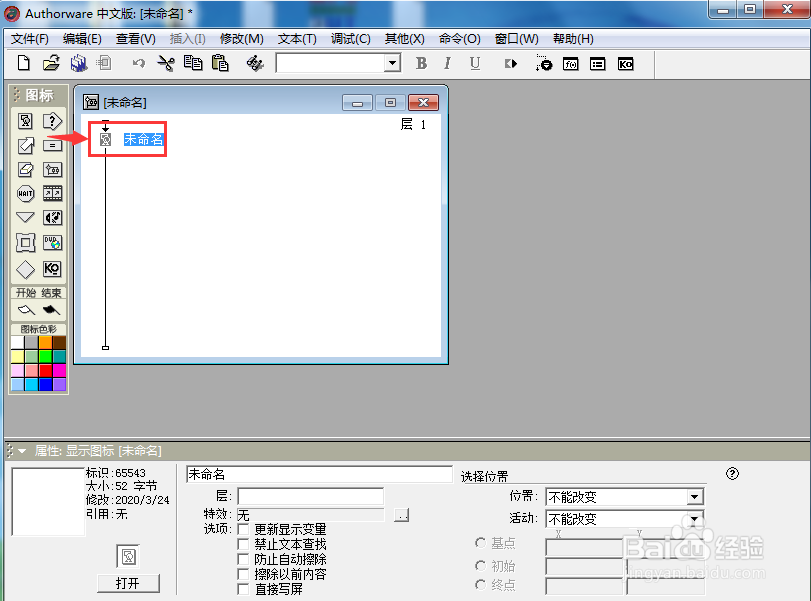Click the icon name field 未命名
Image resolution: width=811 pixels, height=601 pixels.
point(319,474)
